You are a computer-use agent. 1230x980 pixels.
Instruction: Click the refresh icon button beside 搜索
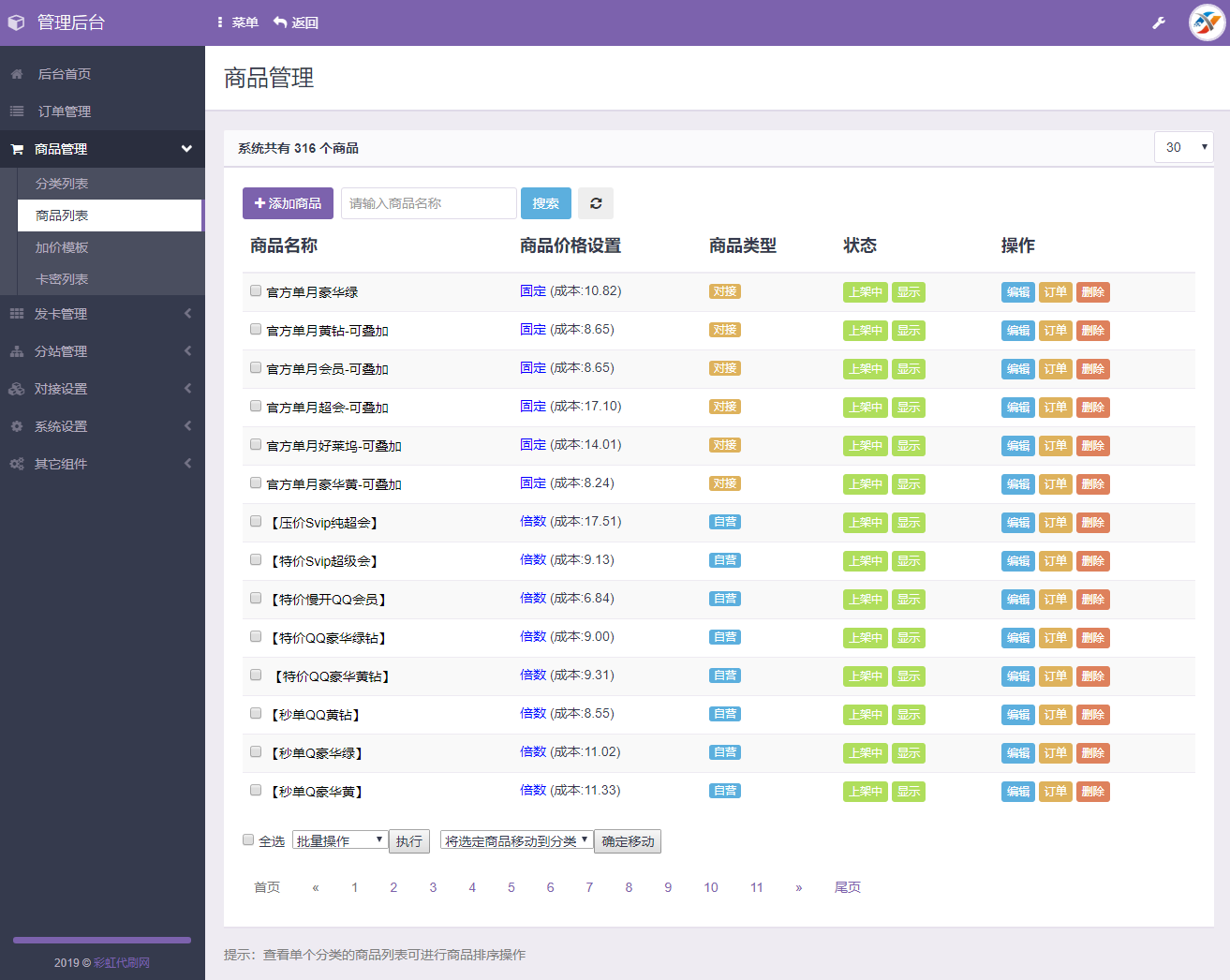596,203
